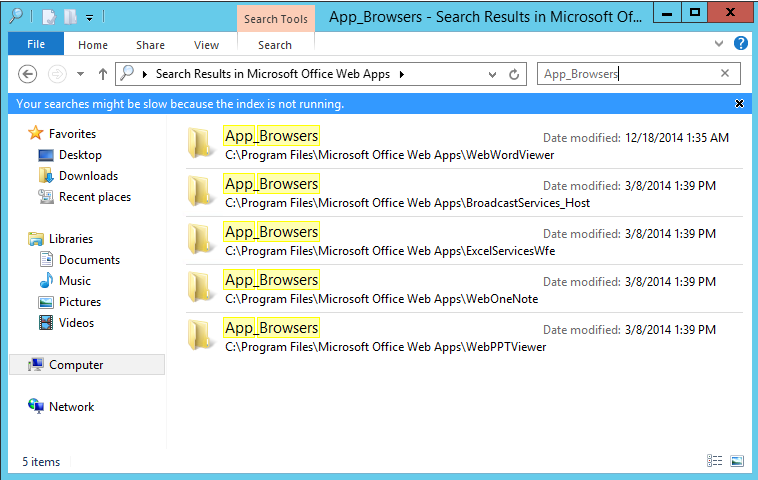Viewport: 758px width, 480px height.
Task: Click folder icon of the WebOneNote result
Action: click(x=201, y=287)
